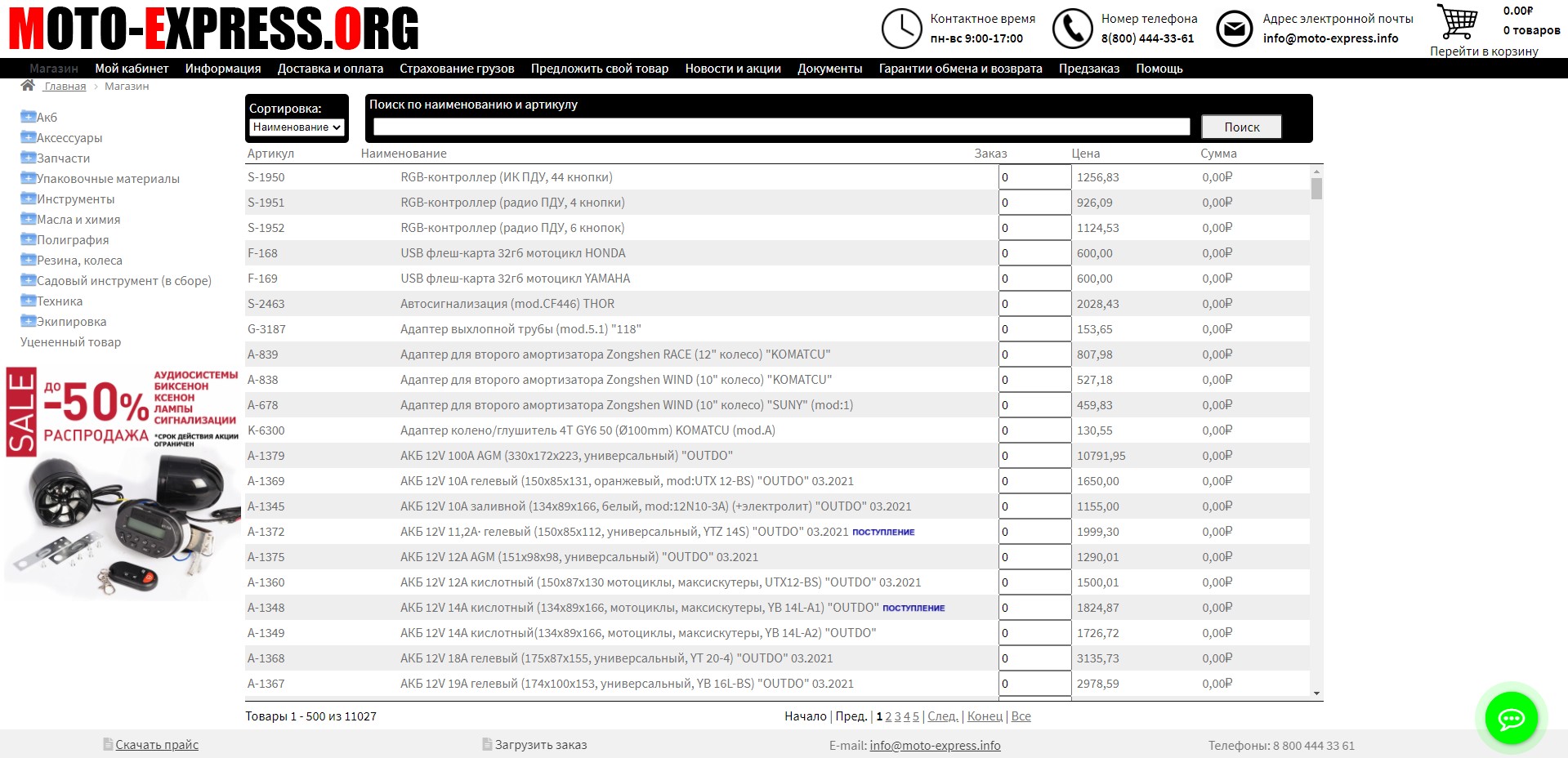Click the table scrollbar down arrow
This screenshot has height=758, width=1568.
click(1316, 693)
